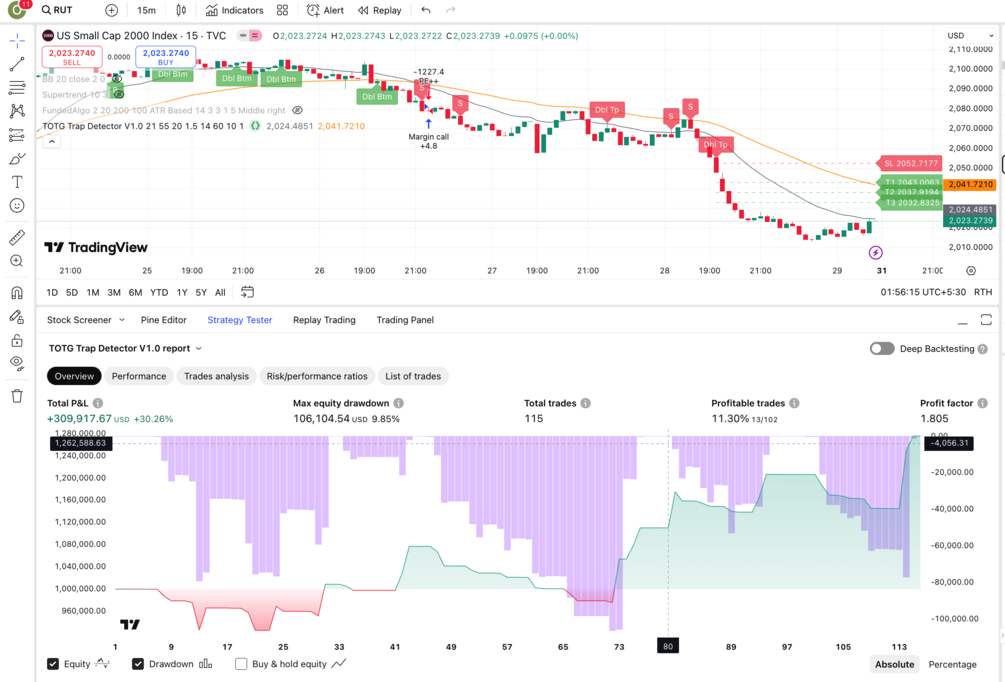Select the crosshair cursor tool
The height and width of the screenshot is (682, 1005).
(17, 41)
